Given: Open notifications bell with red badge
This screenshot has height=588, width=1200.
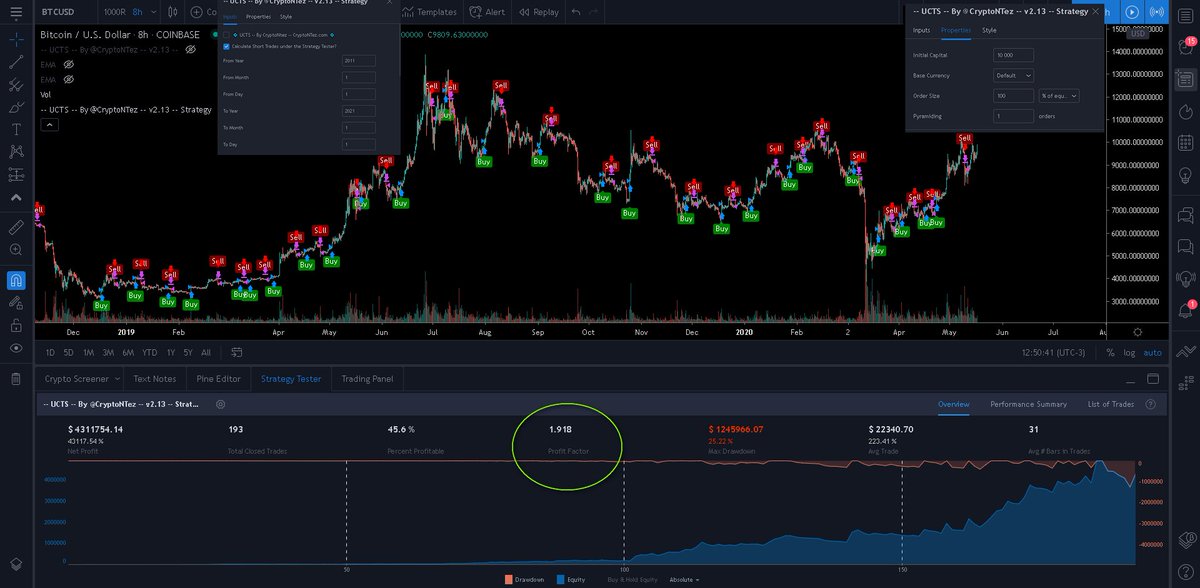Looking at the screenshot, I should (x=1186, y=312).
